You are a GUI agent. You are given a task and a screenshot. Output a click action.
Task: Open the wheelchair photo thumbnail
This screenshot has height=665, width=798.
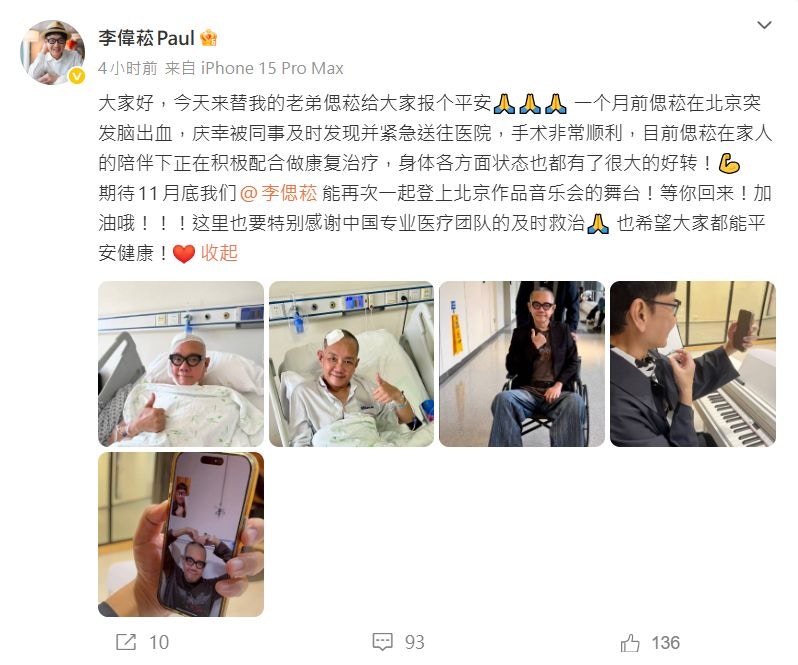[522, 364]
